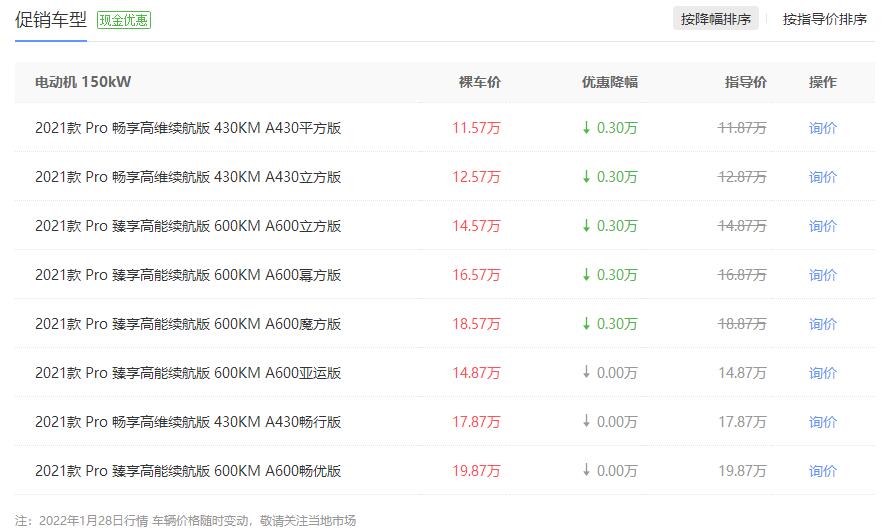Click 询价 for the A600亚运版 model
888x532 pixels.
[x=822, y=373]
